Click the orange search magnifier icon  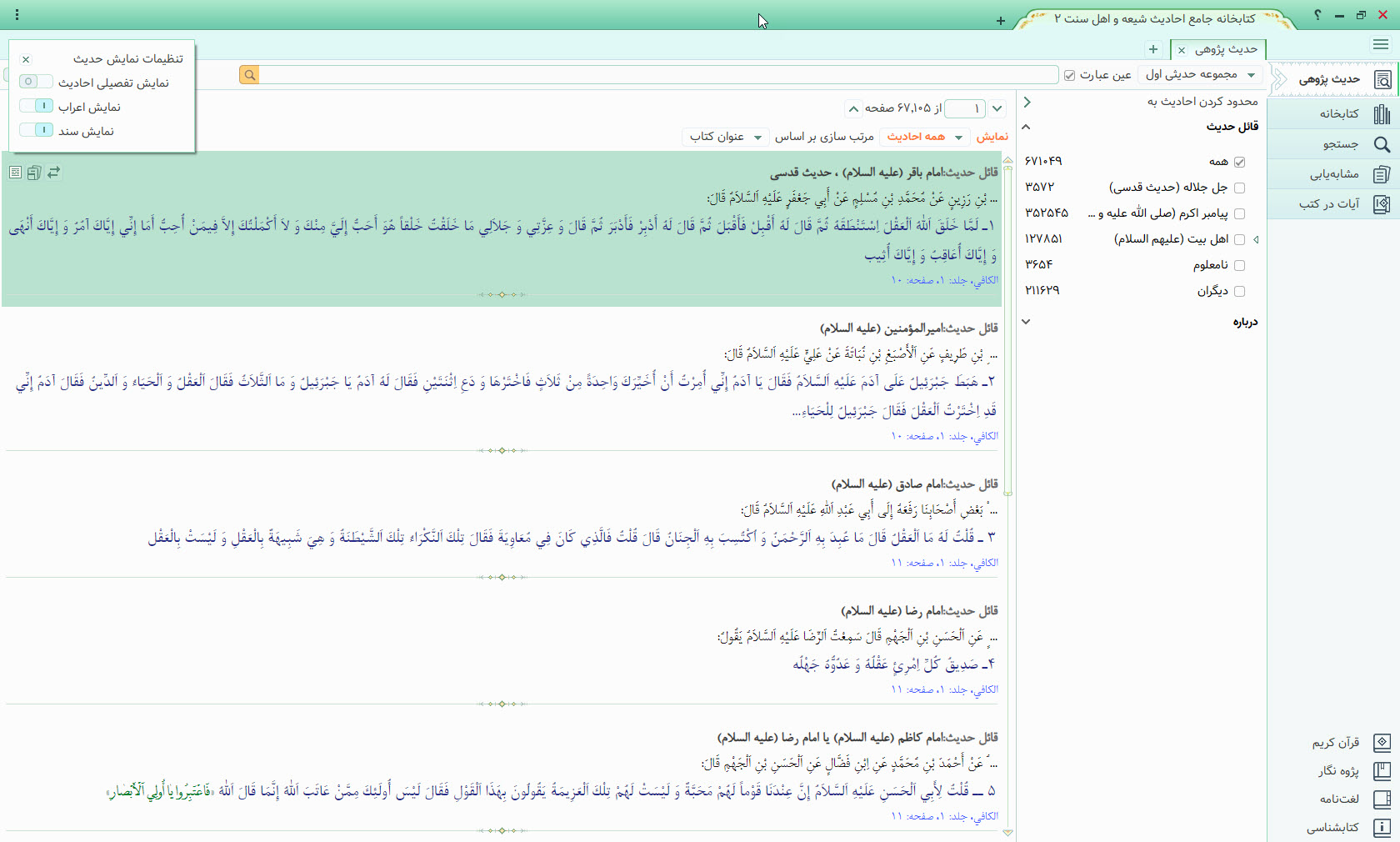(x=249, y=75)
